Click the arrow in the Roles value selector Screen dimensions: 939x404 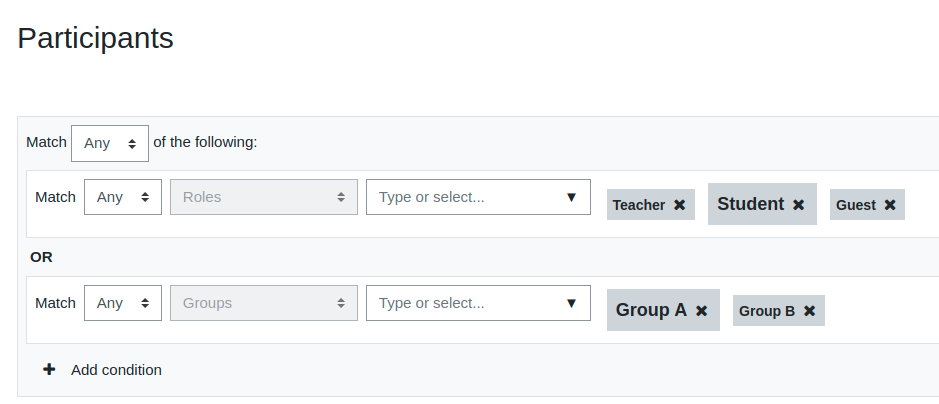click(571, 197)
